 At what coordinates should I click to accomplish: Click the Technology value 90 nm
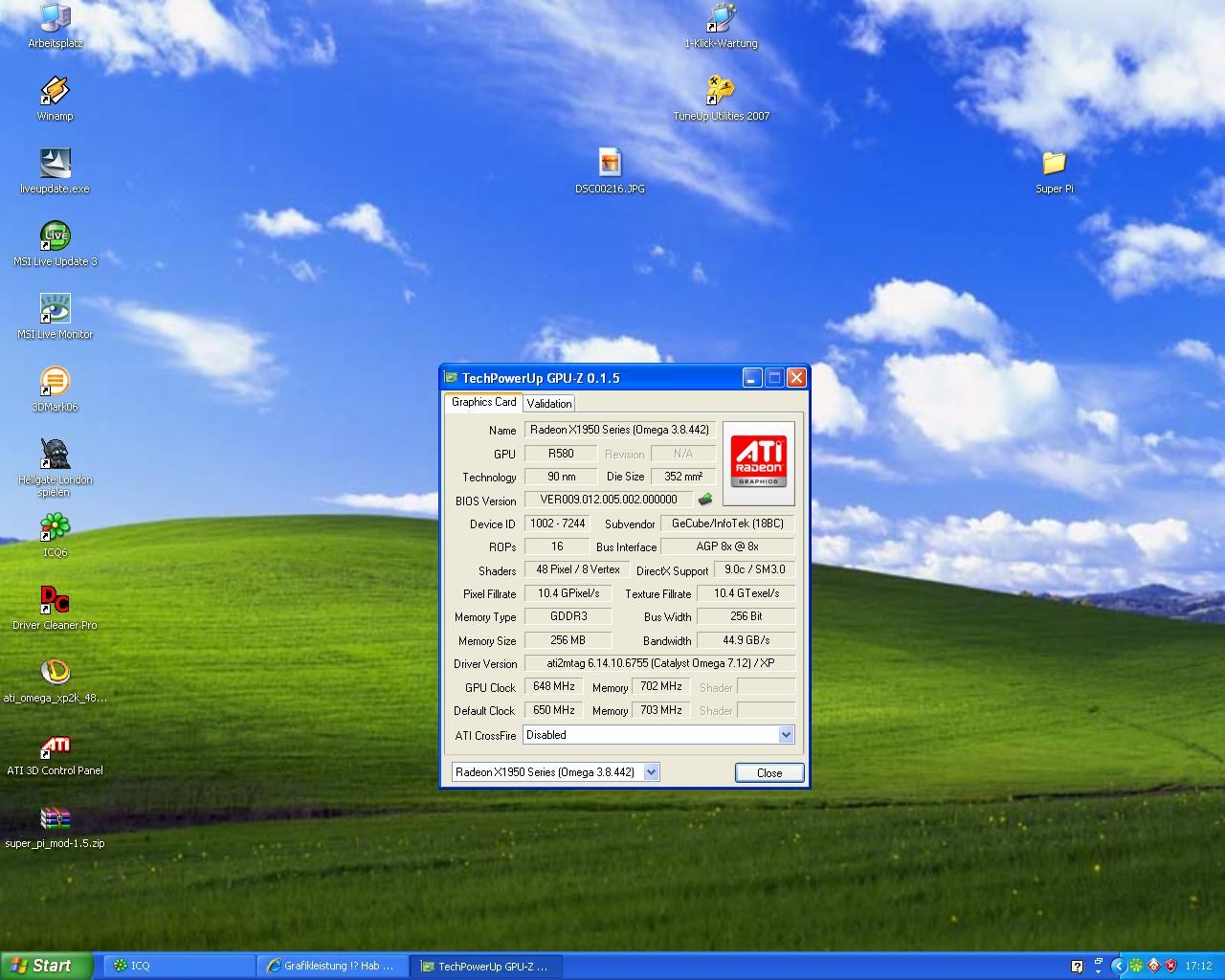tap(561, 477)
